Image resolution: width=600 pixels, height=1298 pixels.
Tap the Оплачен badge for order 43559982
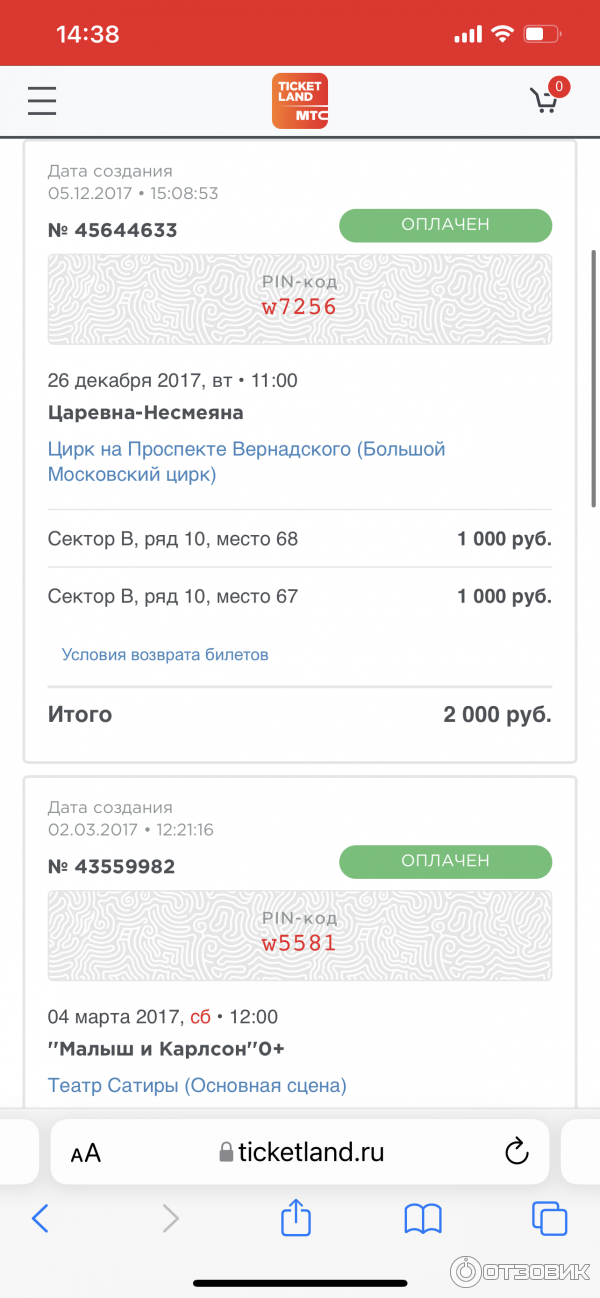(x=445, y=861)
